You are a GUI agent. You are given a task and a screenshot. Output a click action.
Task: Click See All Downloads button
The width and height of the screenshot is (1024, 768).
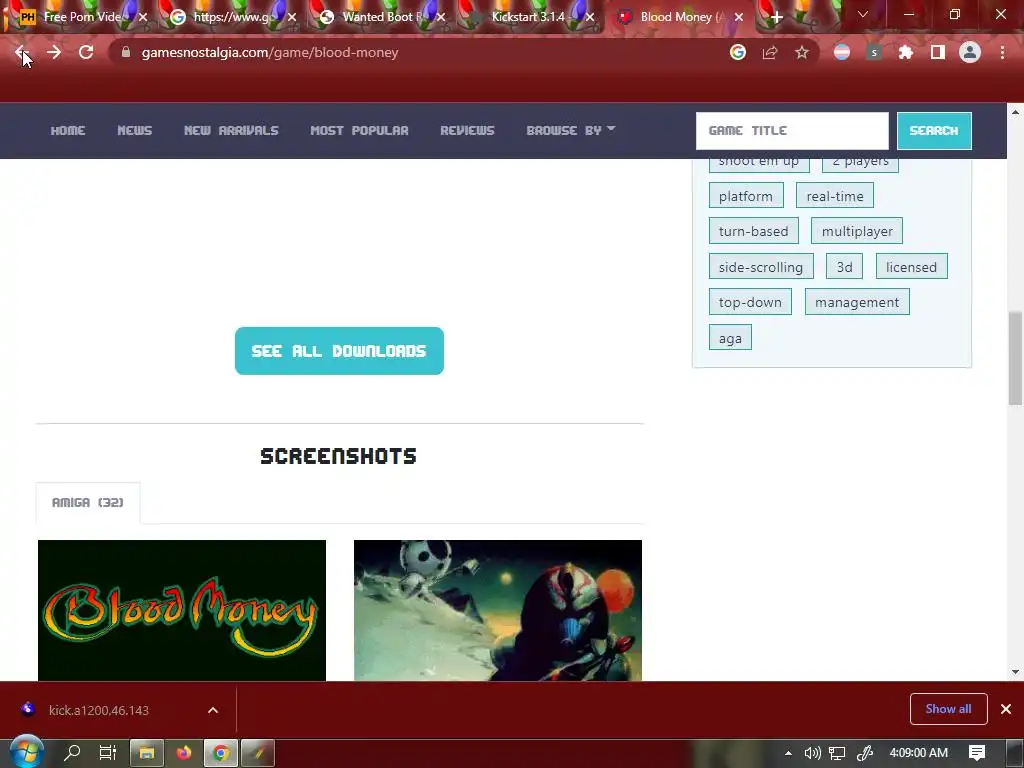coord(339,351)
